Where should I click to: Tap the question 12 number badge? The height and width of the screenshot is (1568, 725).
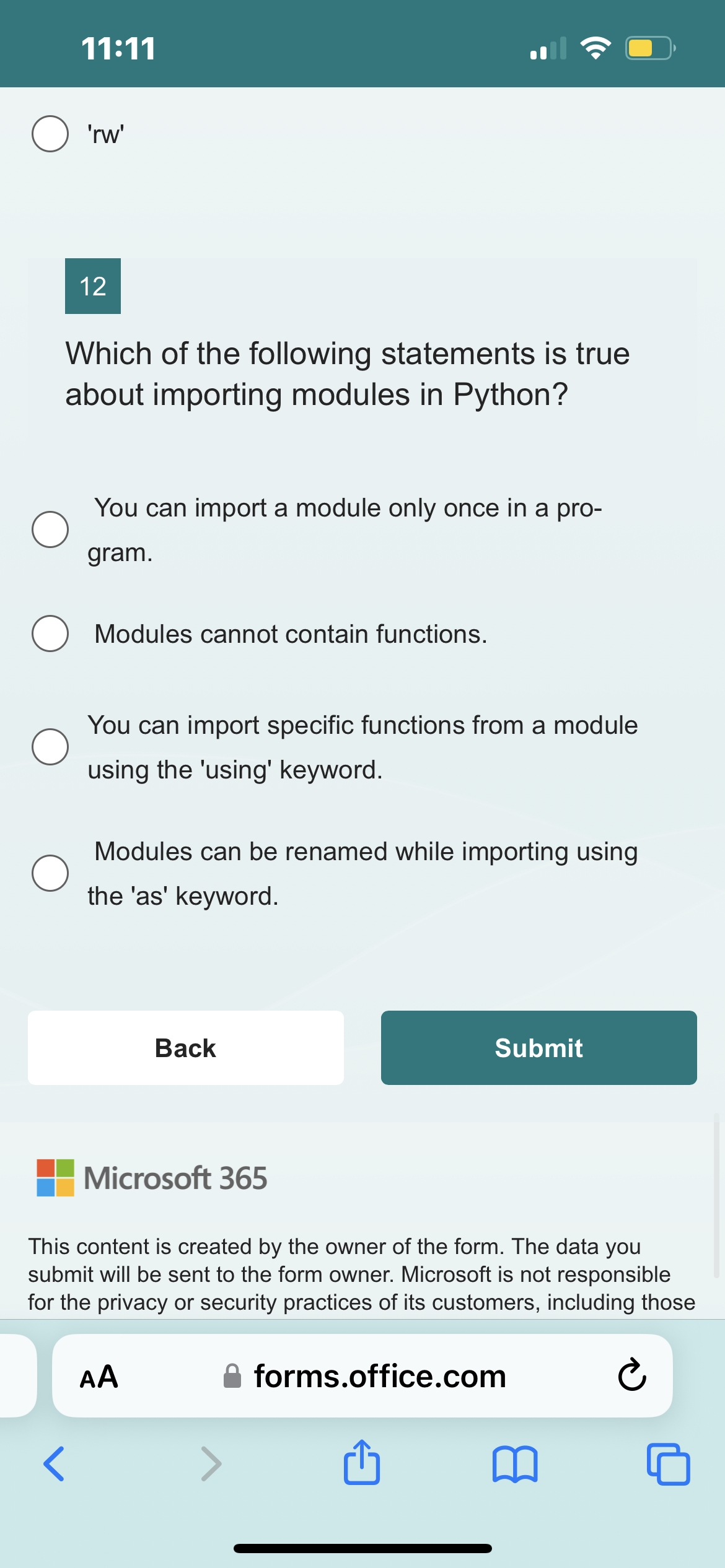click(93, 286)
